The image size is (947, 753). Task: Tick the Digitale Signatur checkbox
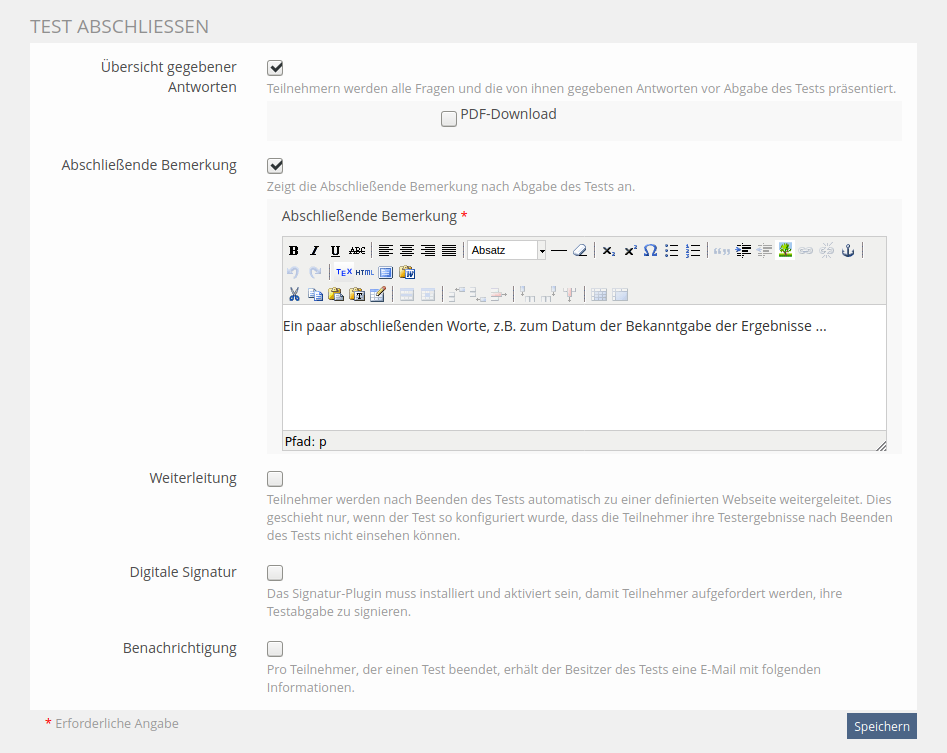tap(275, 573)
